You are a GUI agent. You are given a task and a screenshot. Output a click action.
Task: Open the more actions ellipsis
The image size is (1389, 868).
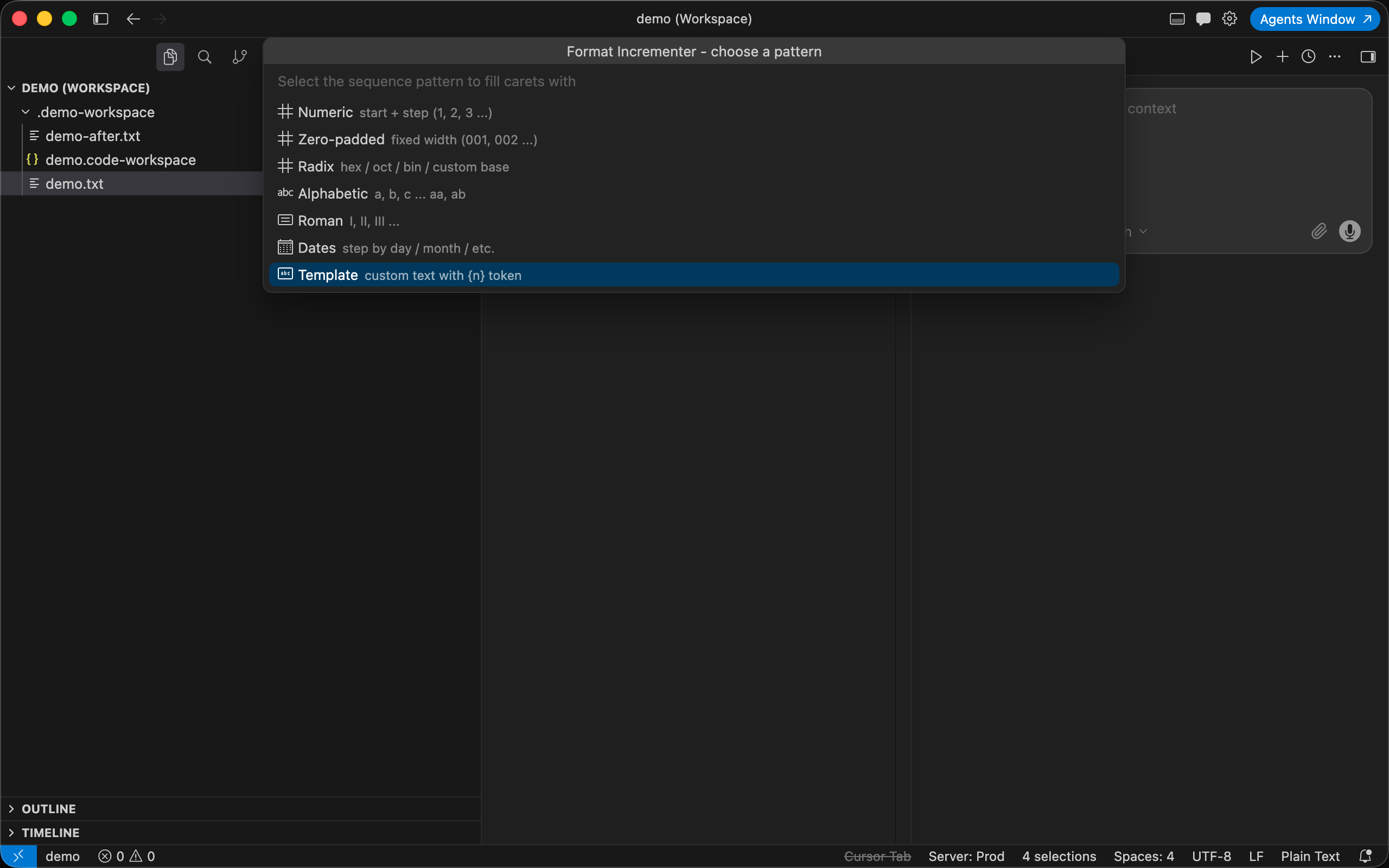[x=1335, y=56]
